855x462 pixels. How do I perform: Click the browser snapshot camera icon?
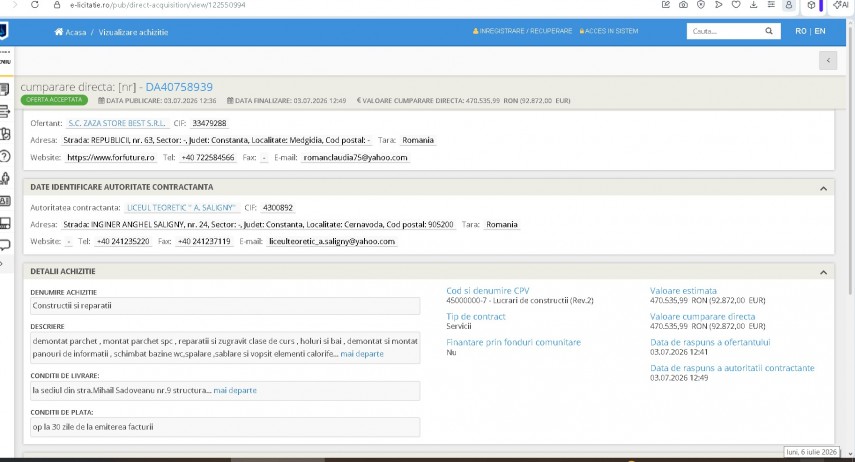click(x=683, y=5)
